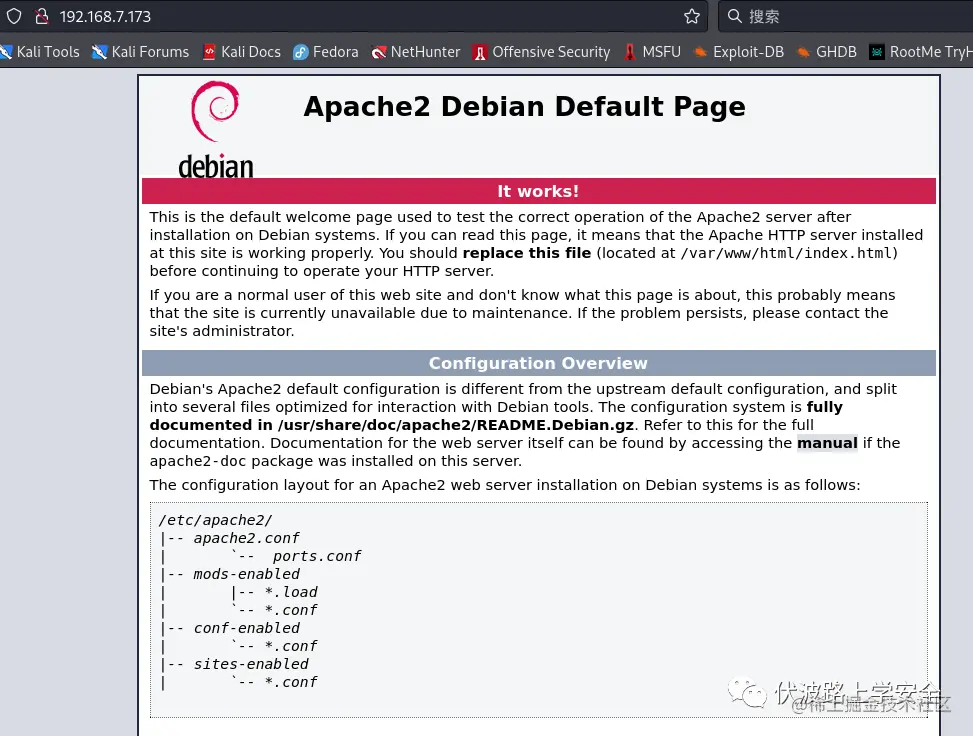Click the shield tracking protection icon
Image resolution: width=973 pixels, height=736 pixels.
tap(14, 16)
